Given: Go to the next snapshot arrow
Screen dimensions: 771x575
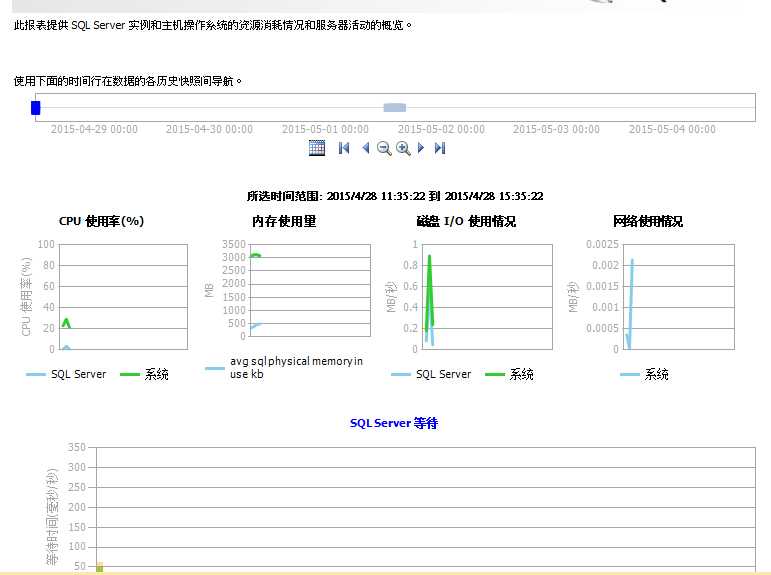Looking at the screenshot, I should (420, 148).
